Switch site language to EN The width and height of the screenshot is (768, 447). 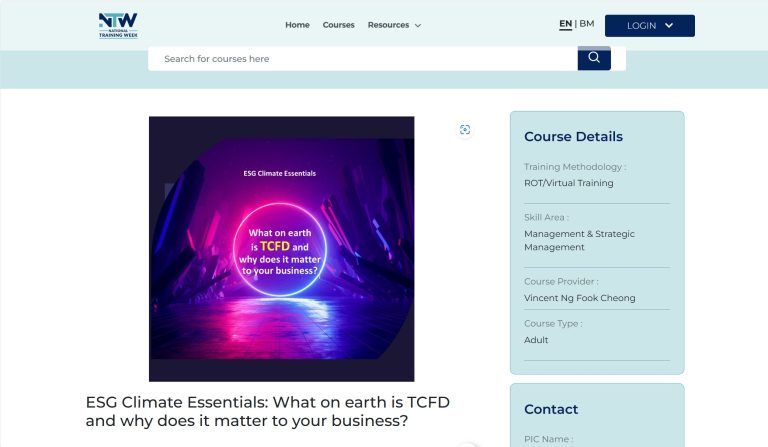(565, 24)
